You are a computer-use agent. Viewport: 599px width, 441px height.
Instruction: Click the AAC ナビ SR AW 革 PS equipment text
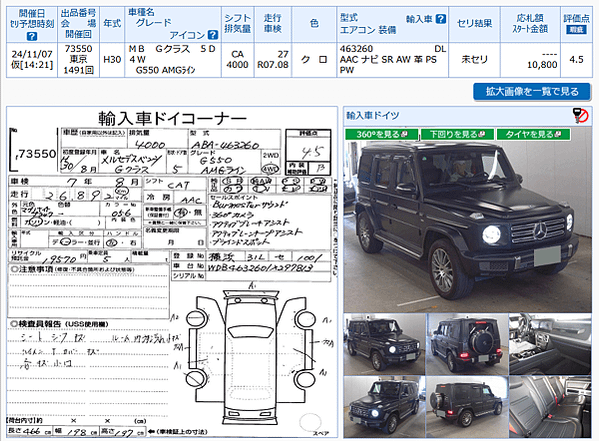tap(388, 60)
